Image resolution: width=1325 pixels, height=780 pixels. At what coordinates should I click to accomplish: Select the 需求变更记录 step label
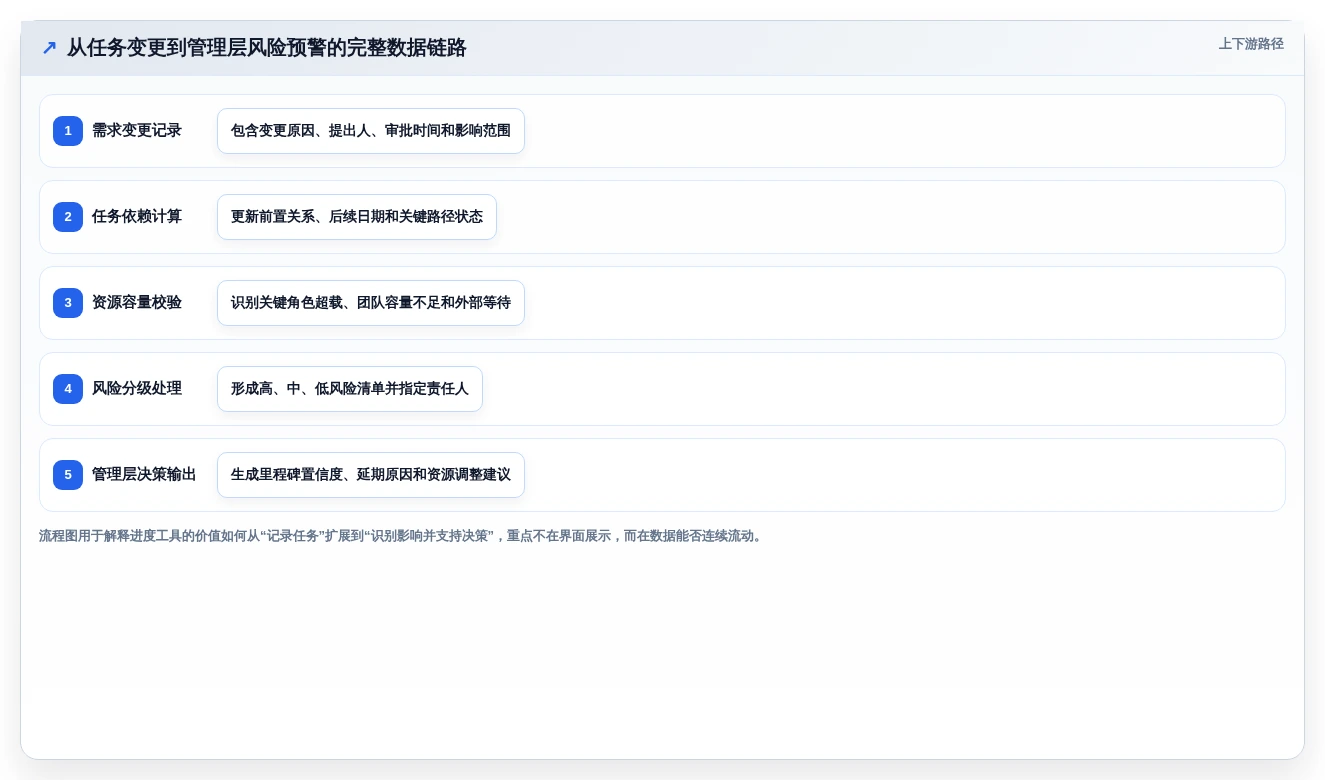click(137, 131)
